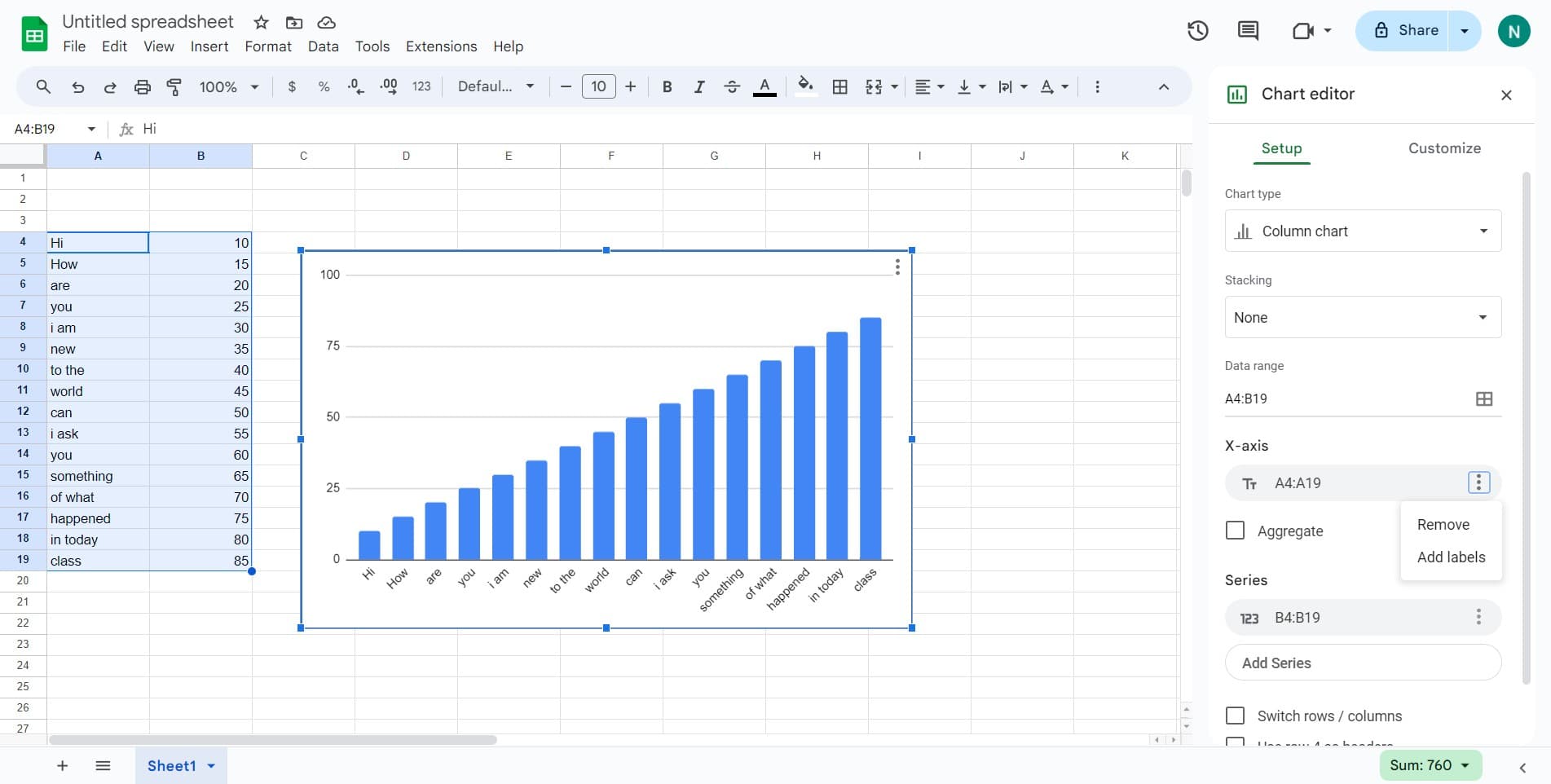1551x784 pixels.
Task: Click the undo arrow
Action: [x=77, y=87]
